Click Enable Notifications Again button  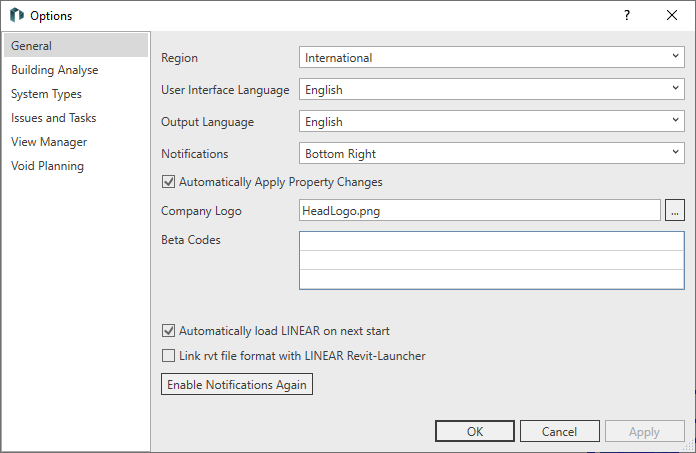[x=237, y=384]
